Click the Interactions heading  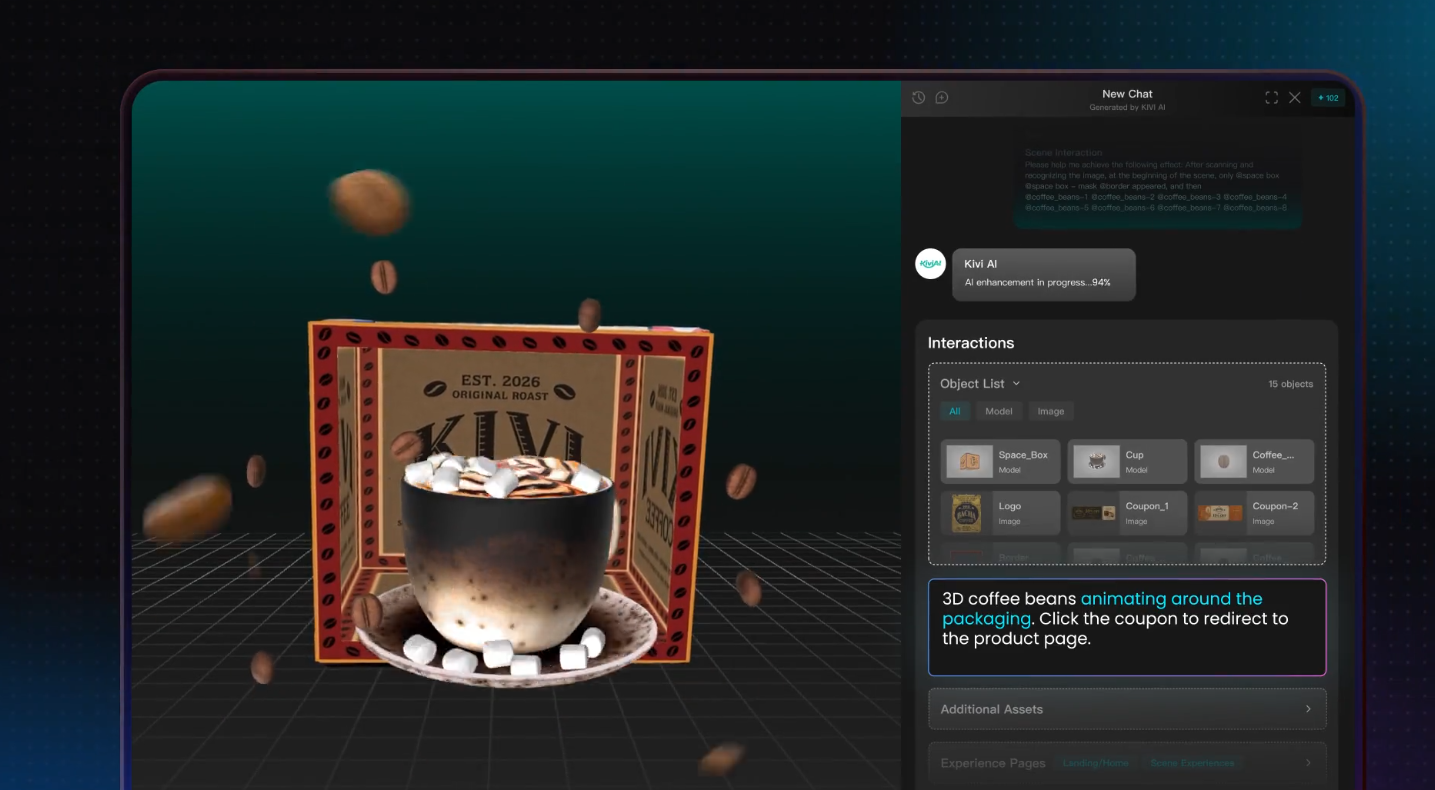pos(971,343)
